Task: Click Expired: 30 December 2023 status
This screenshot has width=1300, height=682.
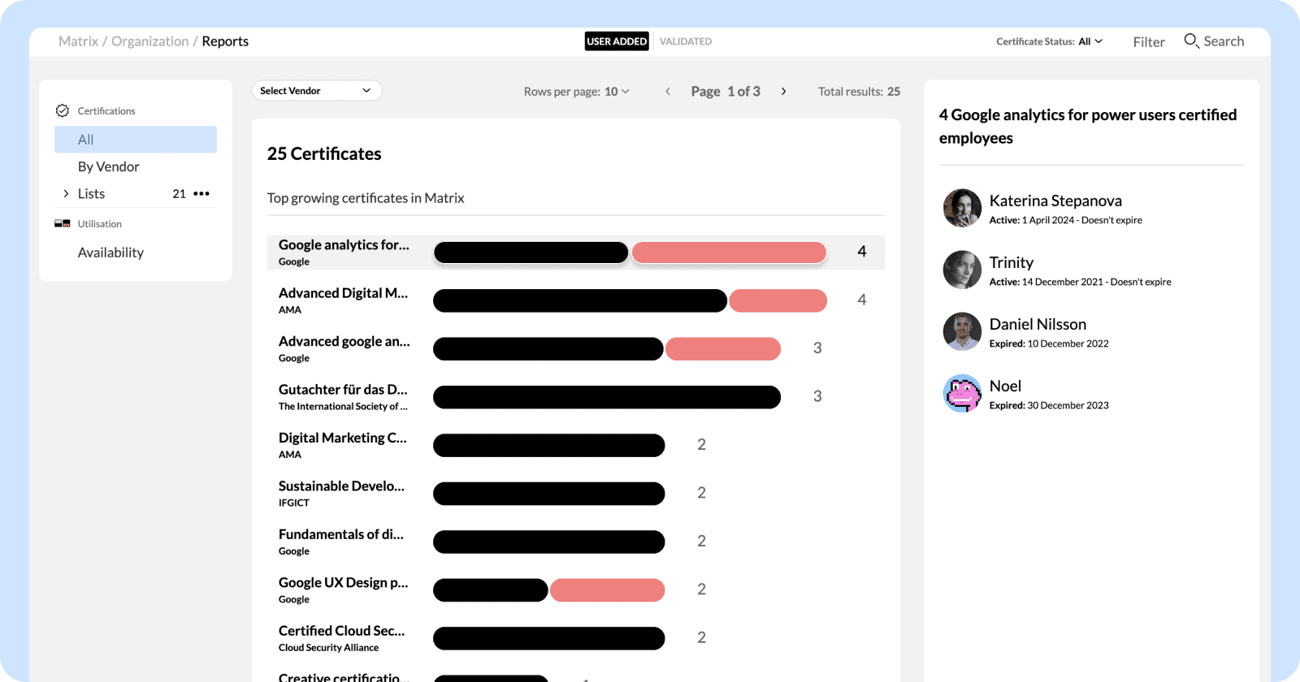Action: coord(1049,406)
